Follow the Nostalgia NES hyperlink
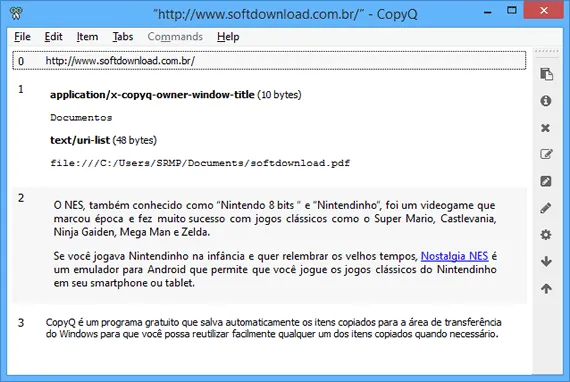 pos(454,256)
